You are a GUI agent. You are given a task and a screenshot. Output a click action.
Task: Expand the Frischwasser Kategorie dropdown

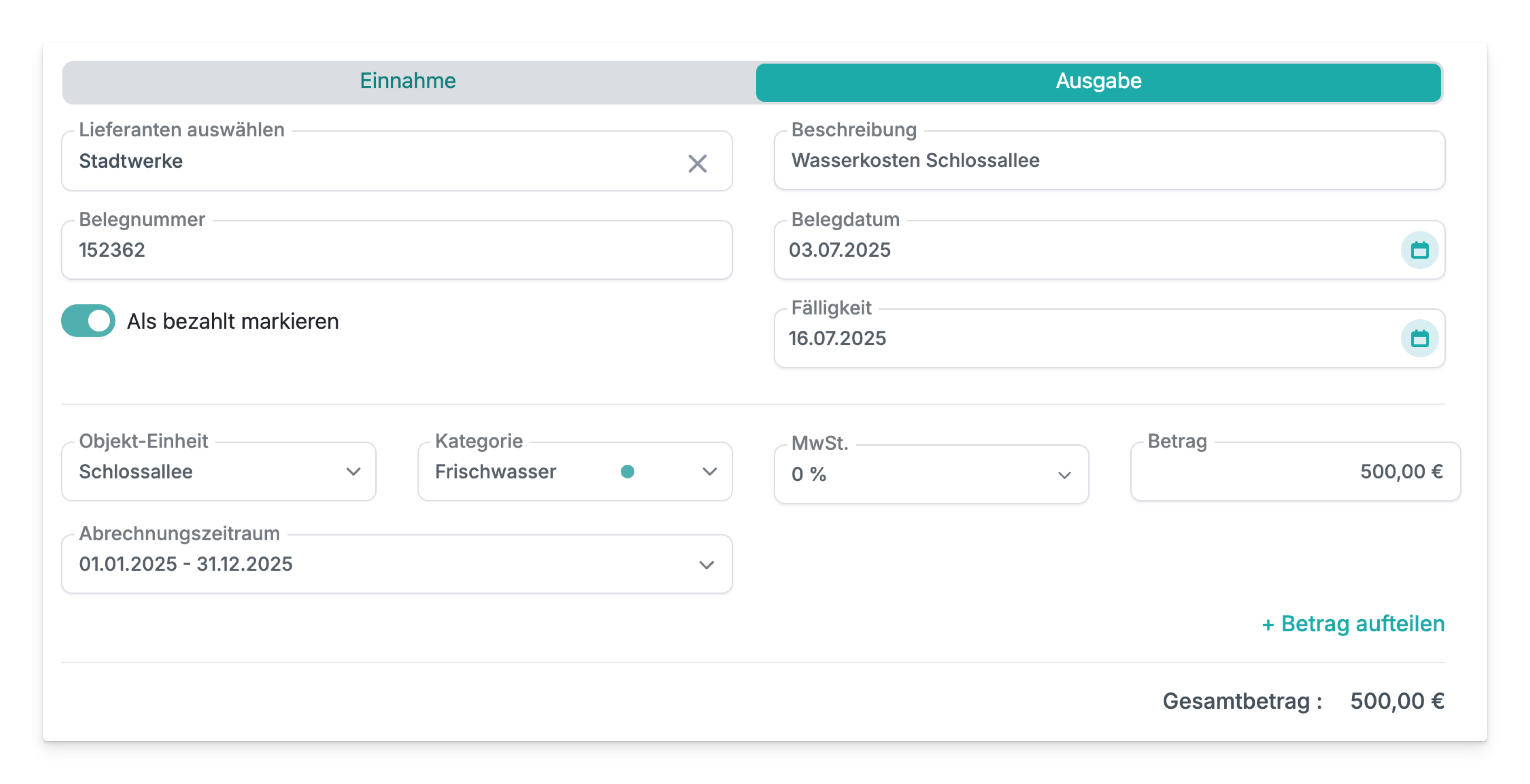tap(523, 472)
